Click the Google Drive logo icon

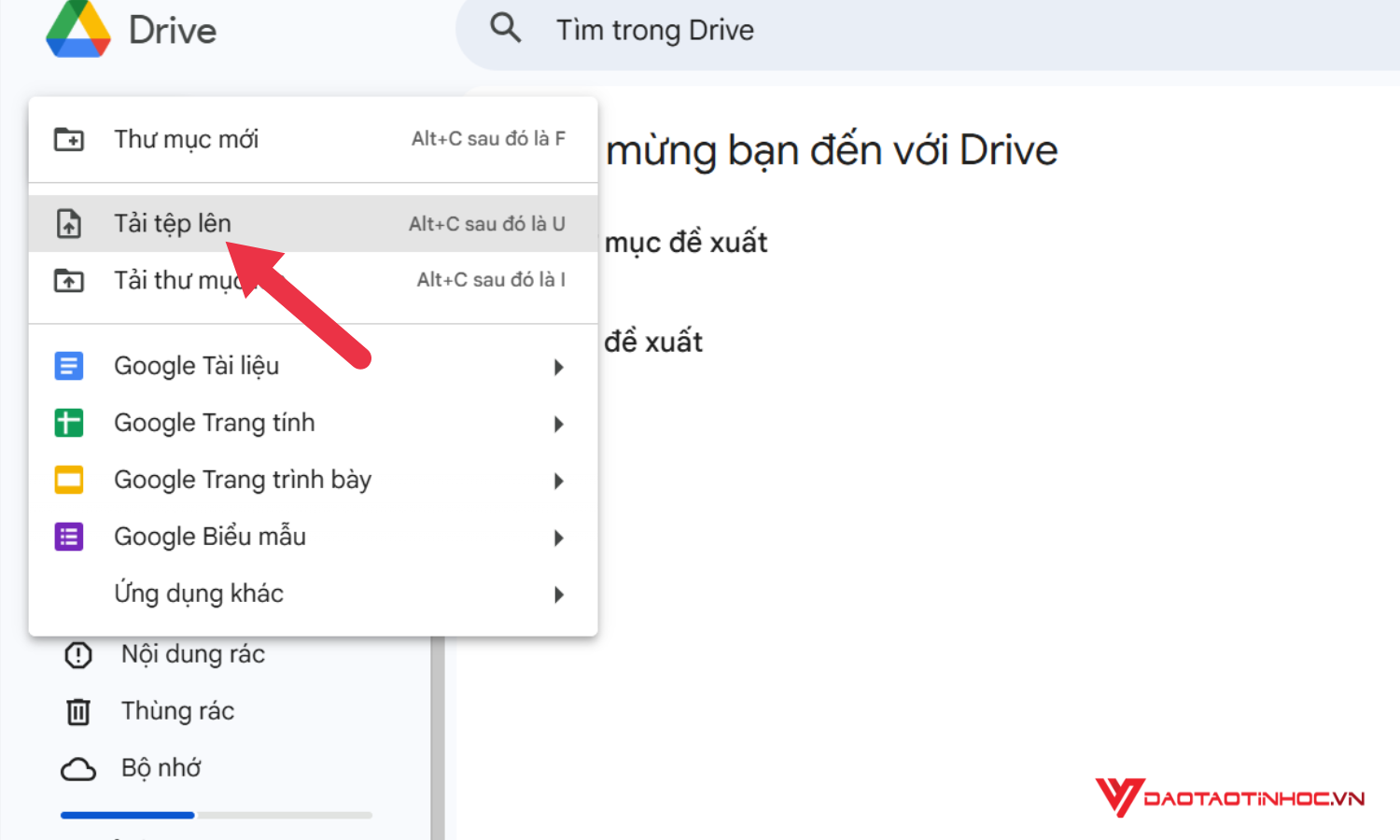78,29
